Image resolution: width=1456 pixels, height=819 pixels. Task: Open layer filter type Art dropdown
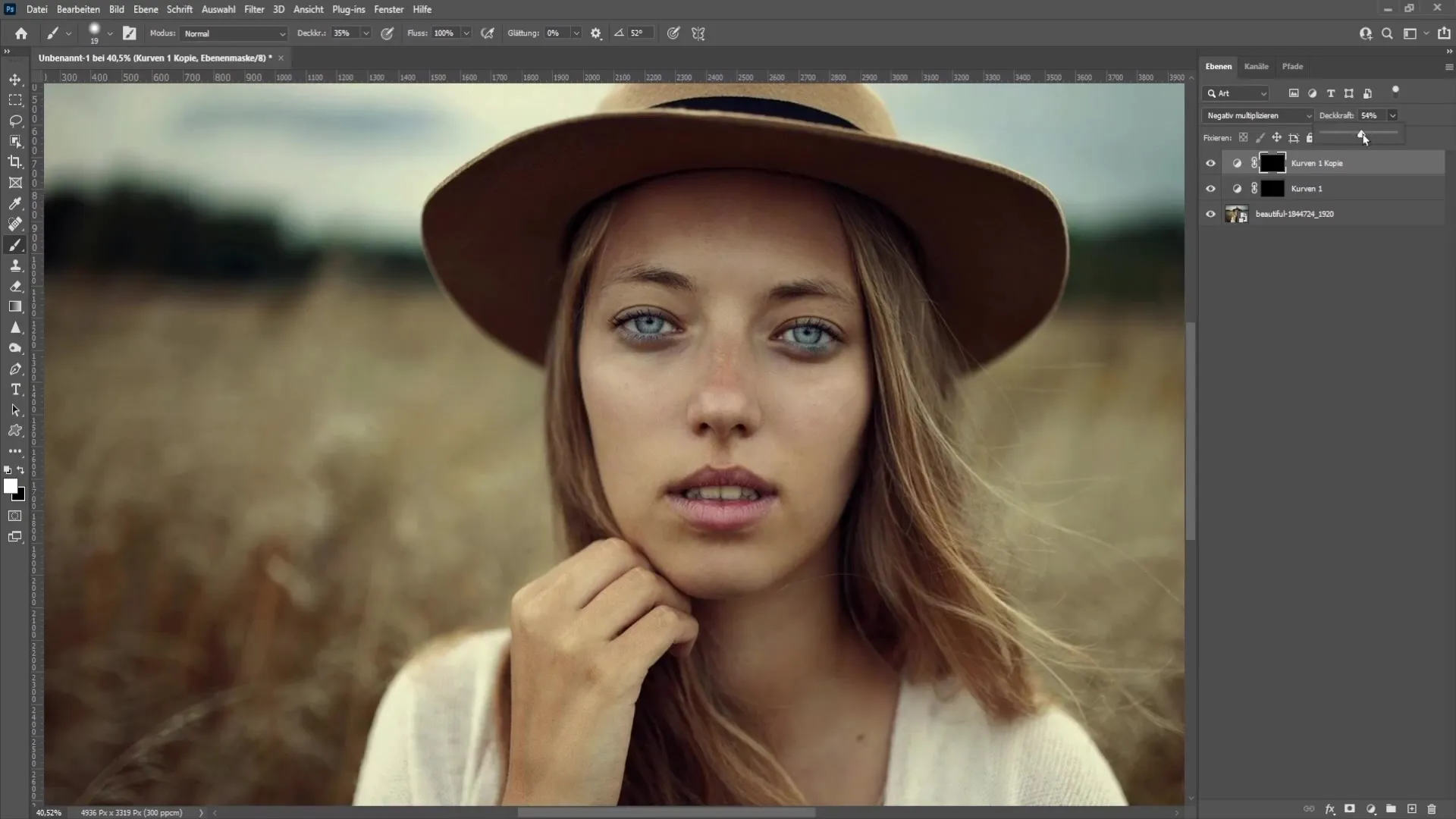[1235, 93]
